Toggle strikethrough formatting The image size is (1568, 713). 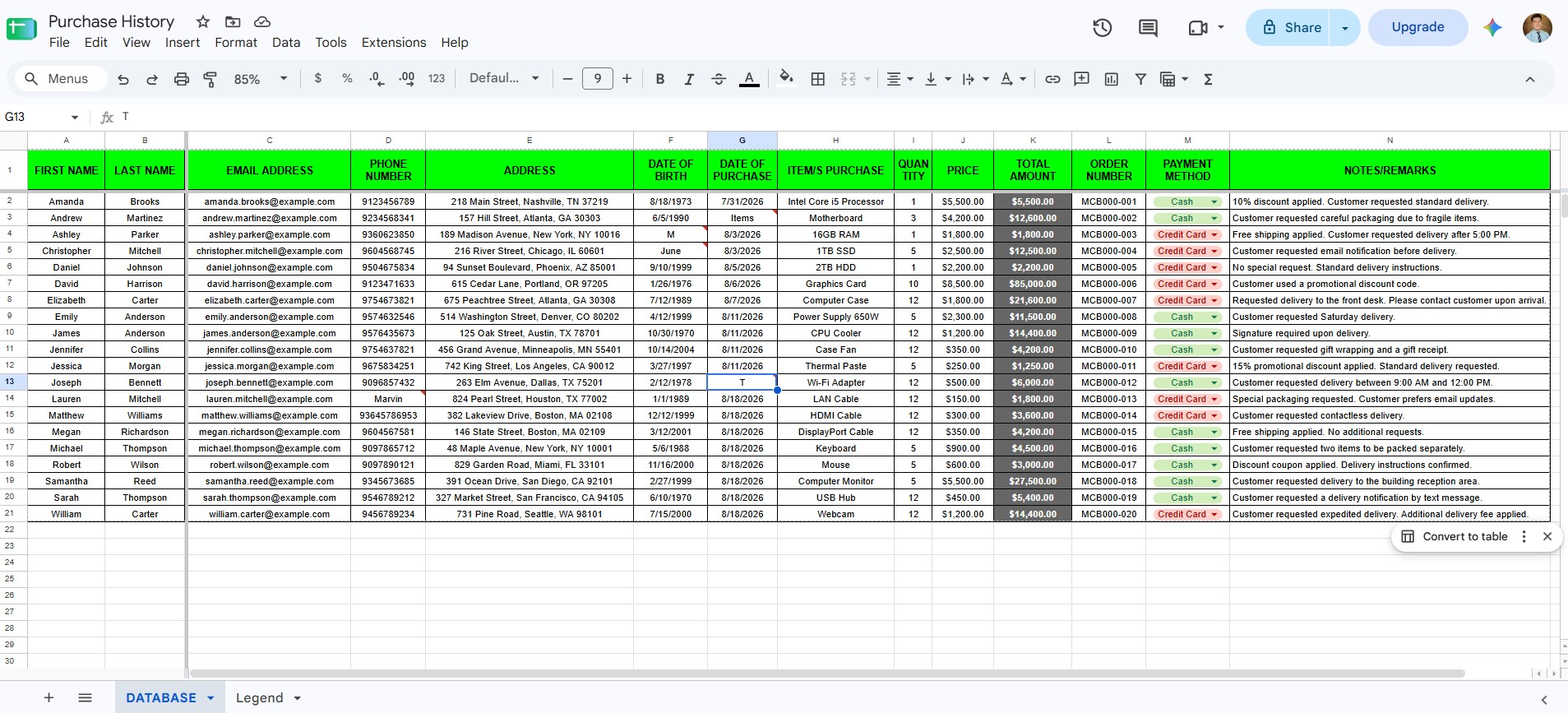(719, 79)
